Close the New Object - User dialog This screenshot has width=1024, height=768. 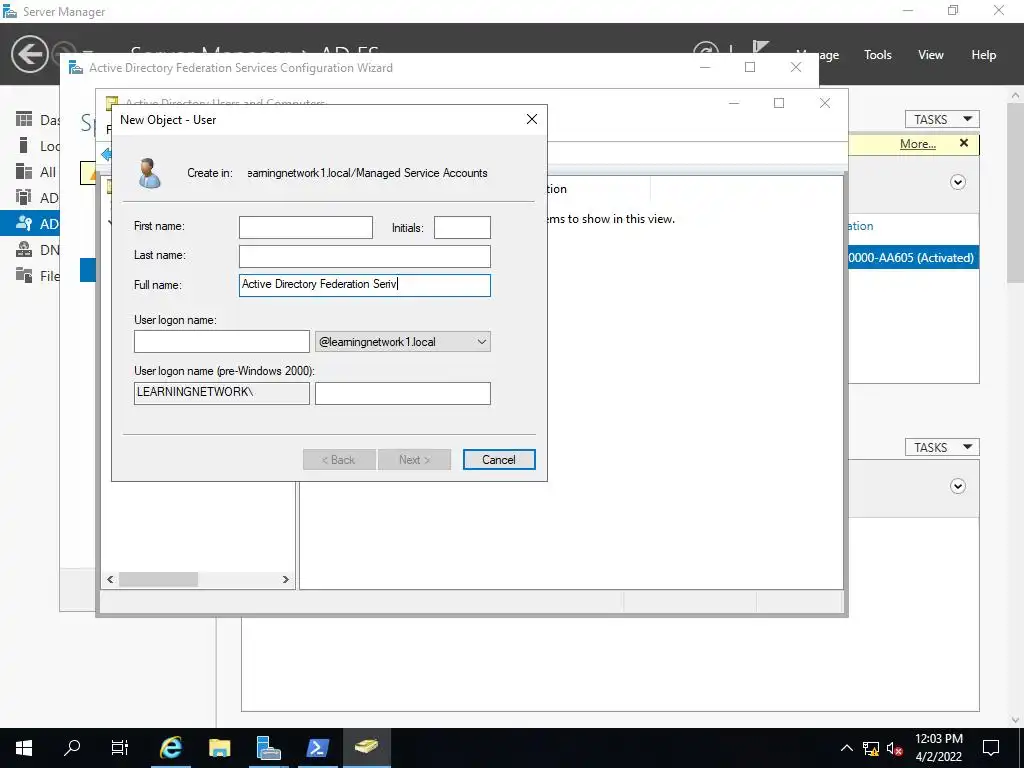(532, 119)
